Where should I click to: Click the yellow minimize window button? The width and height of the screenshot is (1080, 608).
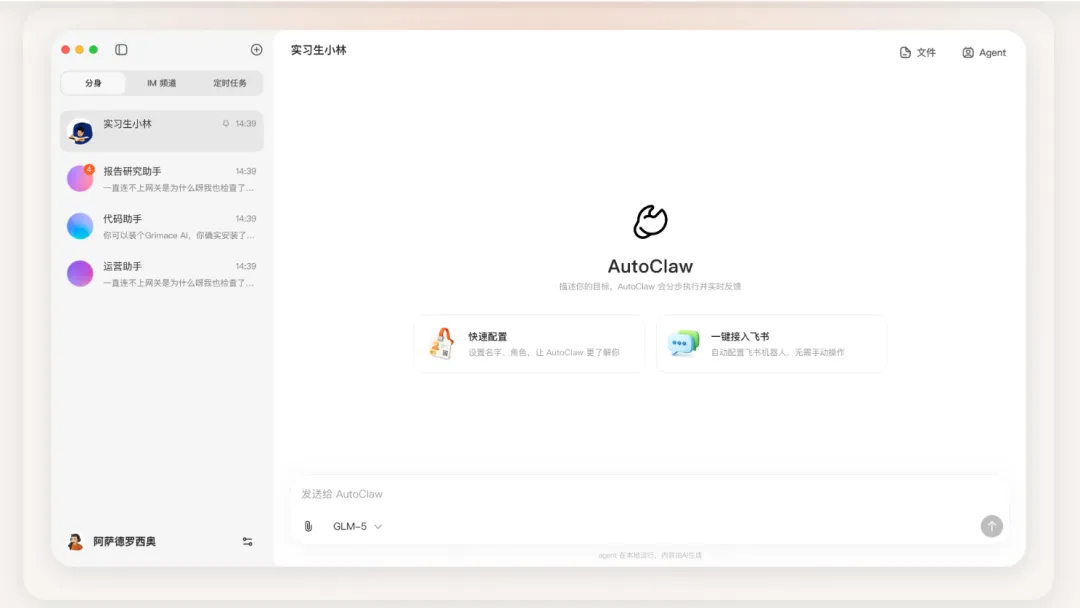coord(79,50)
